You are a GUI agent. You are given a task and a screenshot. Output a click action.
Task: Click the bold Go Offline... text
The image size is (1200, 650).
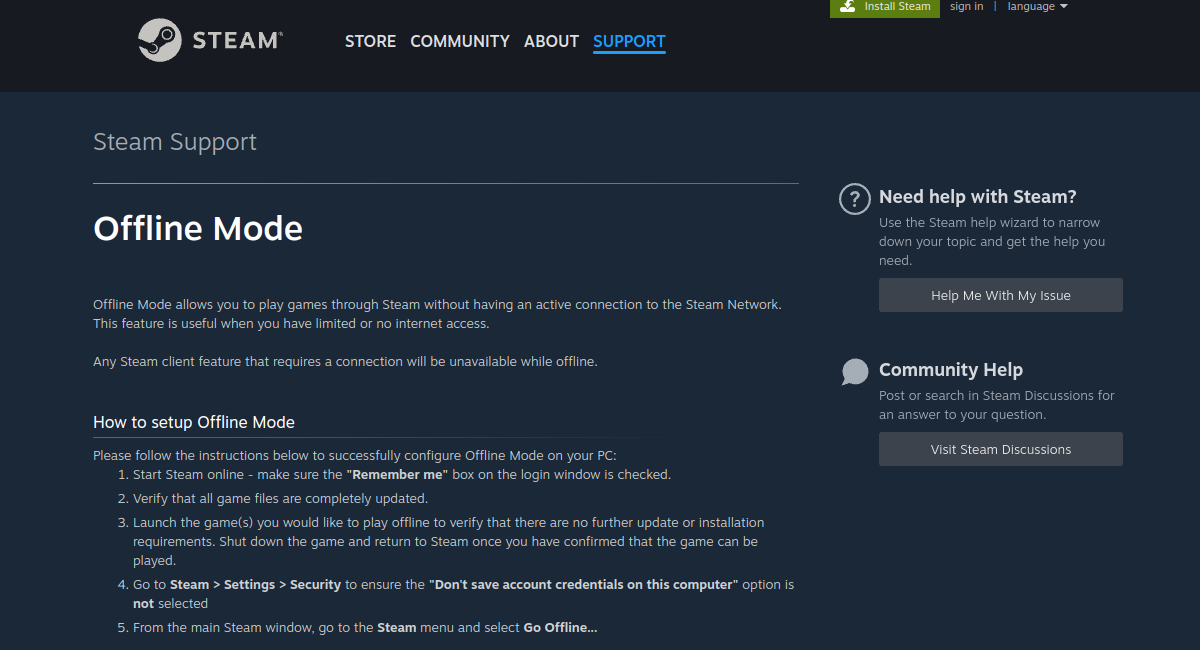[560, 628]
